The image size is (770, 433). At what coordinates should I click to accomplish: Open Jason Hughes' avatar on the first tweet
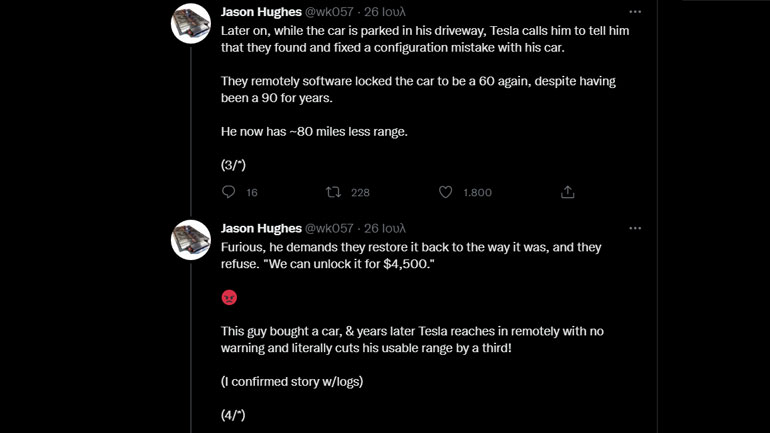(191, 23)
